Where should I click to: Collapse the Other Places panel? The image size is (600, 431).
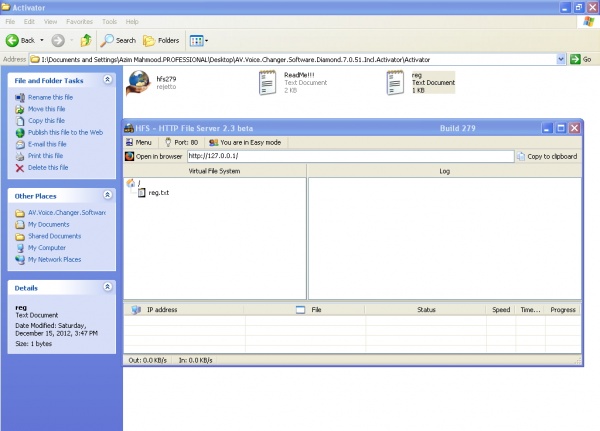tap(108, 195)
